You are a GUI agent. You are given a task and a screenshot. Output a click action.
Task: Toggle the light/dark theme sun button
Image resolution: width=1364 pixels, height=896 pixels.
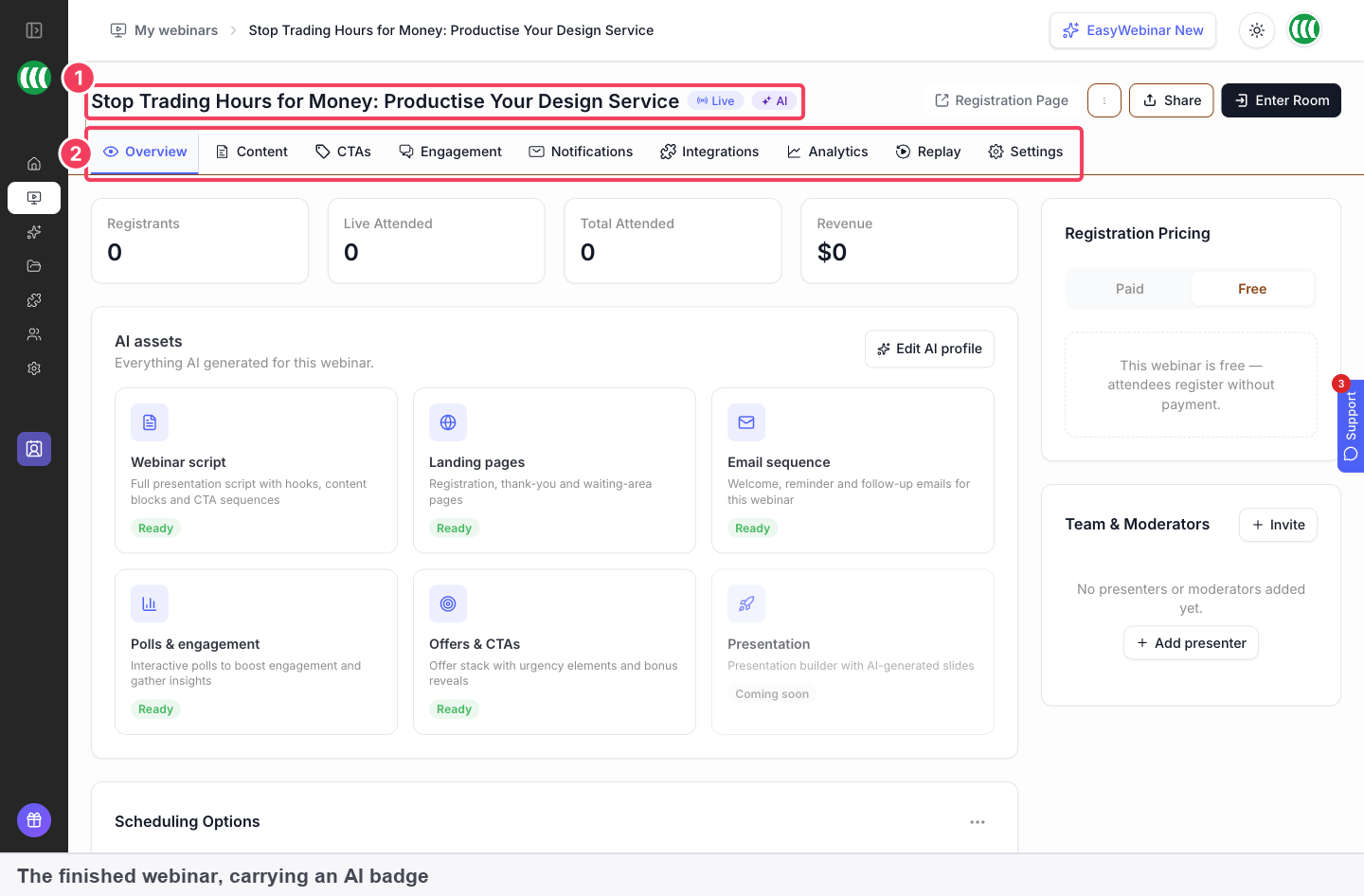(1257, 30)
